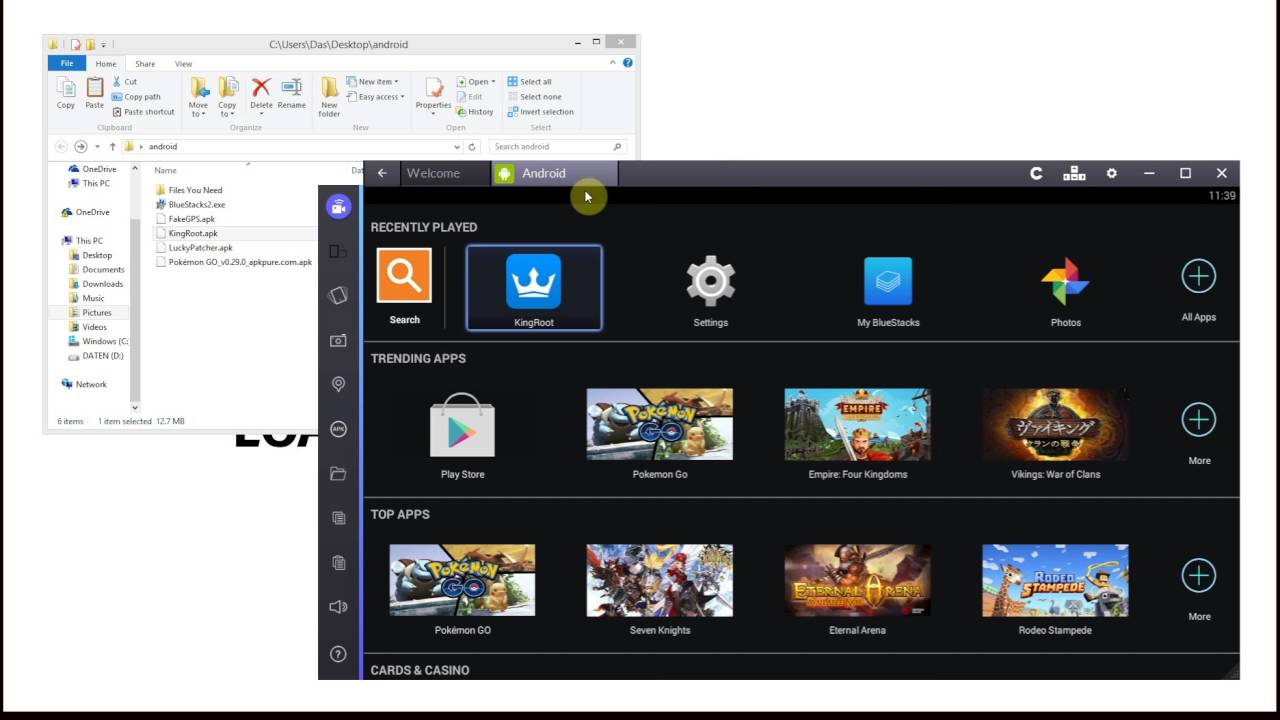Click the copy icon in BlueStacks sidebar
This screenshot has width=1280, height=720.
(338, 517)
